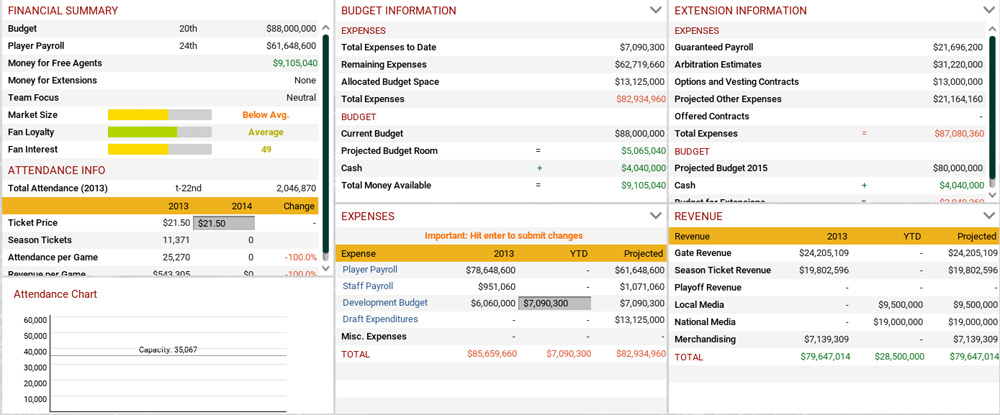Screen dimensions: 1000x415
Task: Open the Draft Expenditures link
Action: pyautogui.click(x=380, y=320)
